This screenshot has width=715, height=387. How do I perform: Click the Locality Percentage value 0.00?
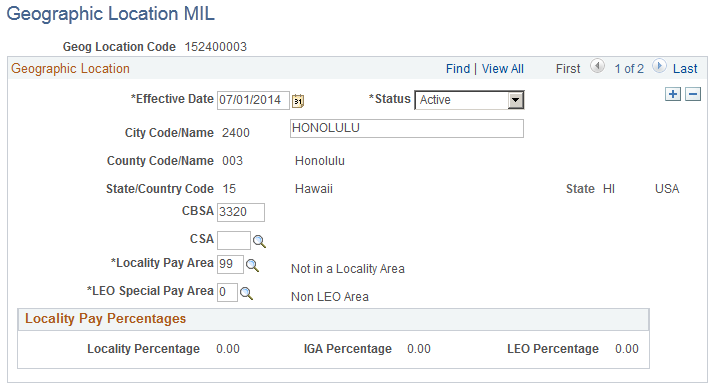point(228,349)
